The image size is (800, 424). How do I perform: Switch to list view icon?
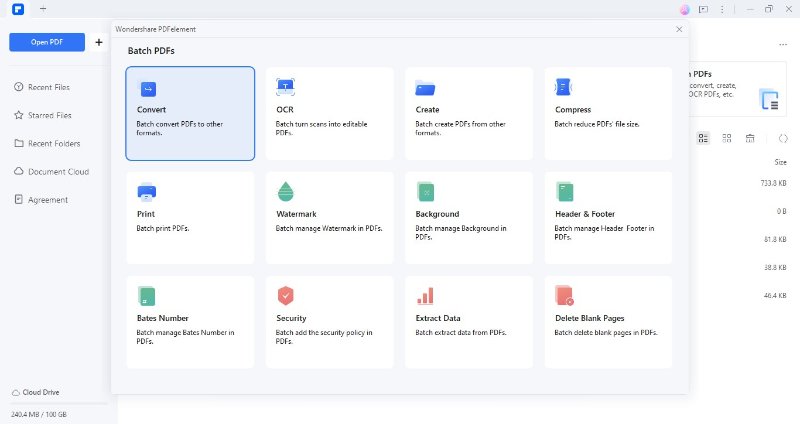point(703,138)
